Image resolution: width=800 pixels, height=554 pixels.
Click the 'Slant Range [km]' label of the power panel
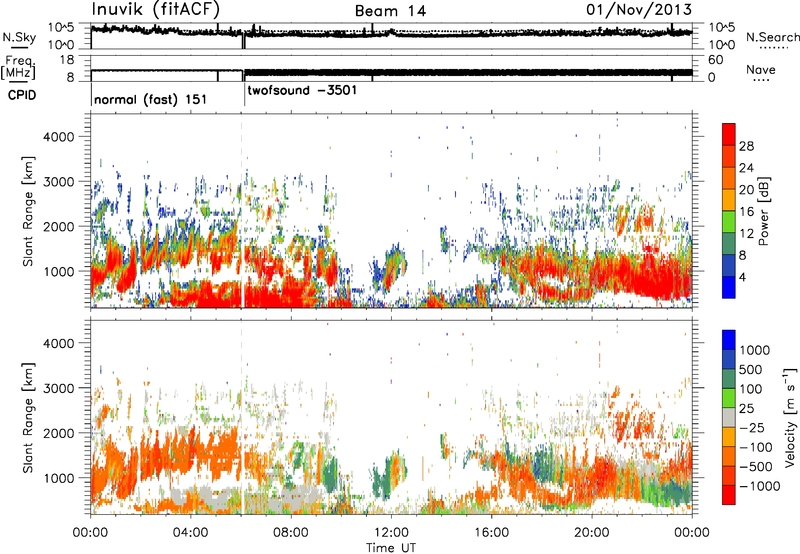click(28, 212)
